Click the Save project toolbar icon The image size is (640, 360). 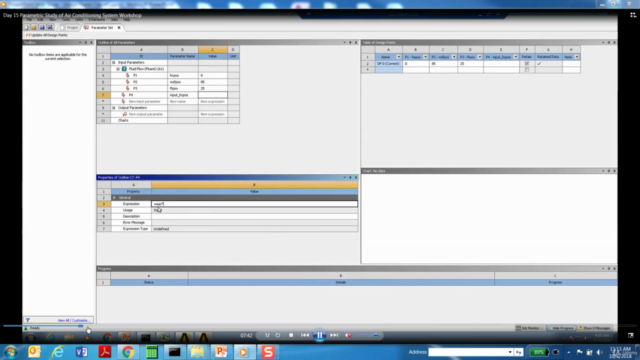[42, 27]
